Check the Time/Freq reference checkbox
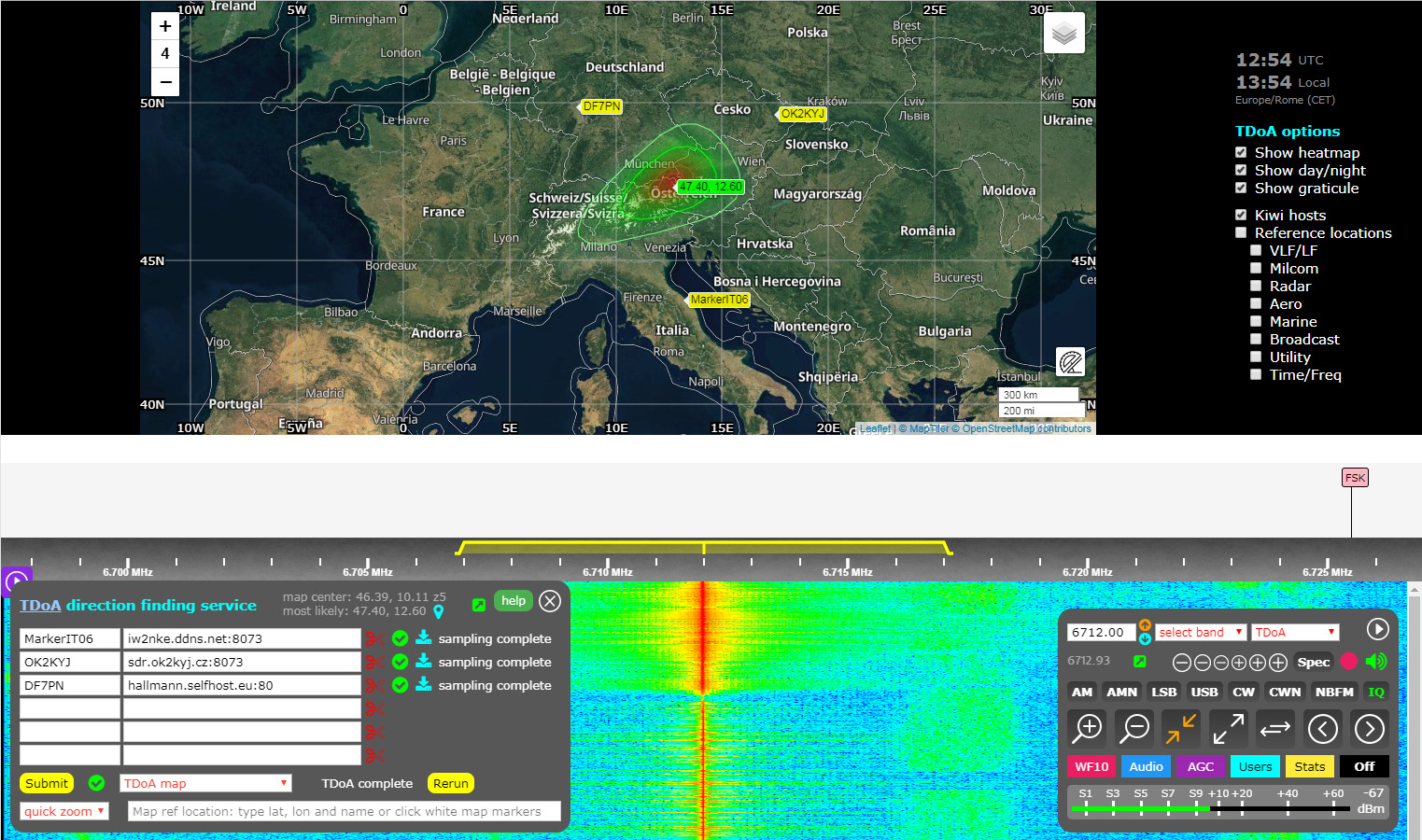This screenshot has width=1422, height=840. click(1256, 374)
